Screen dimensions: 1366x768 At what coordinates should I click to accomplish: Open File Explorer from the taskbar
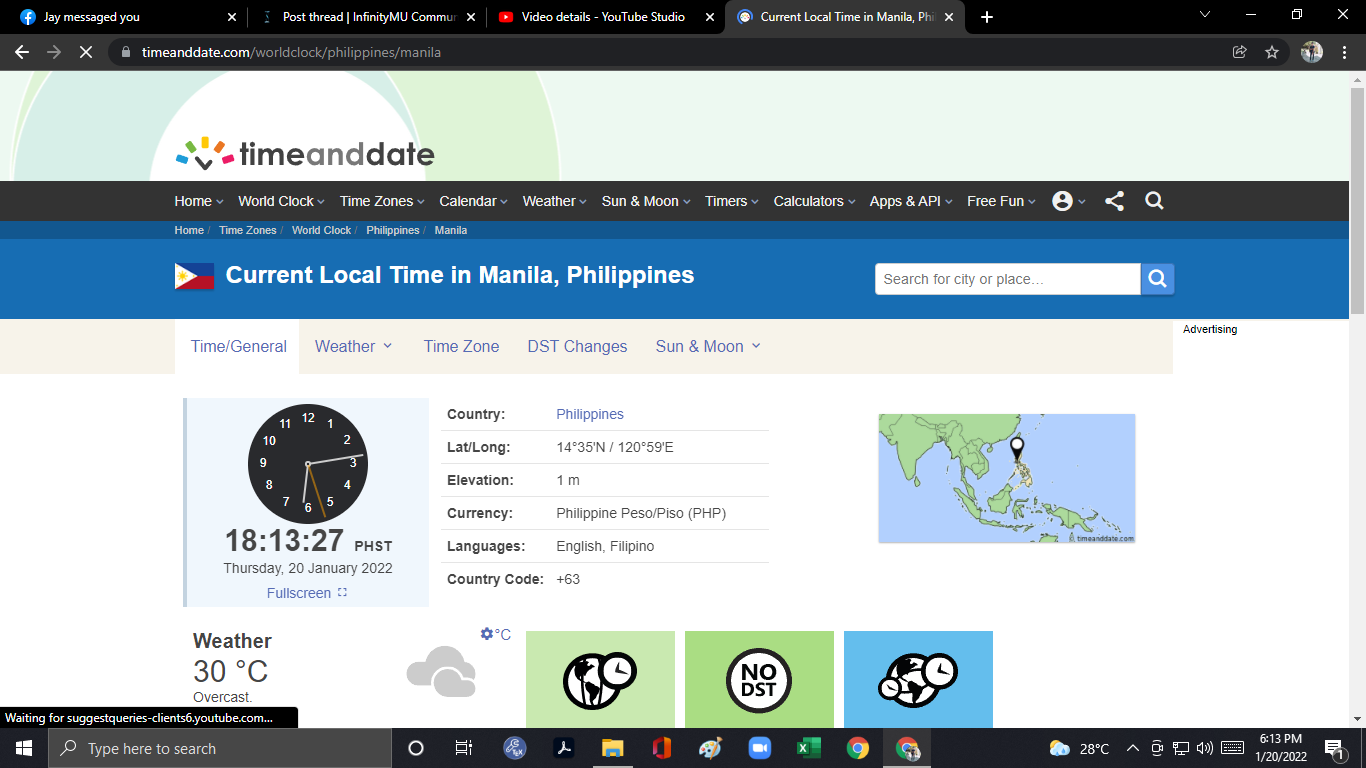point(612,748)
